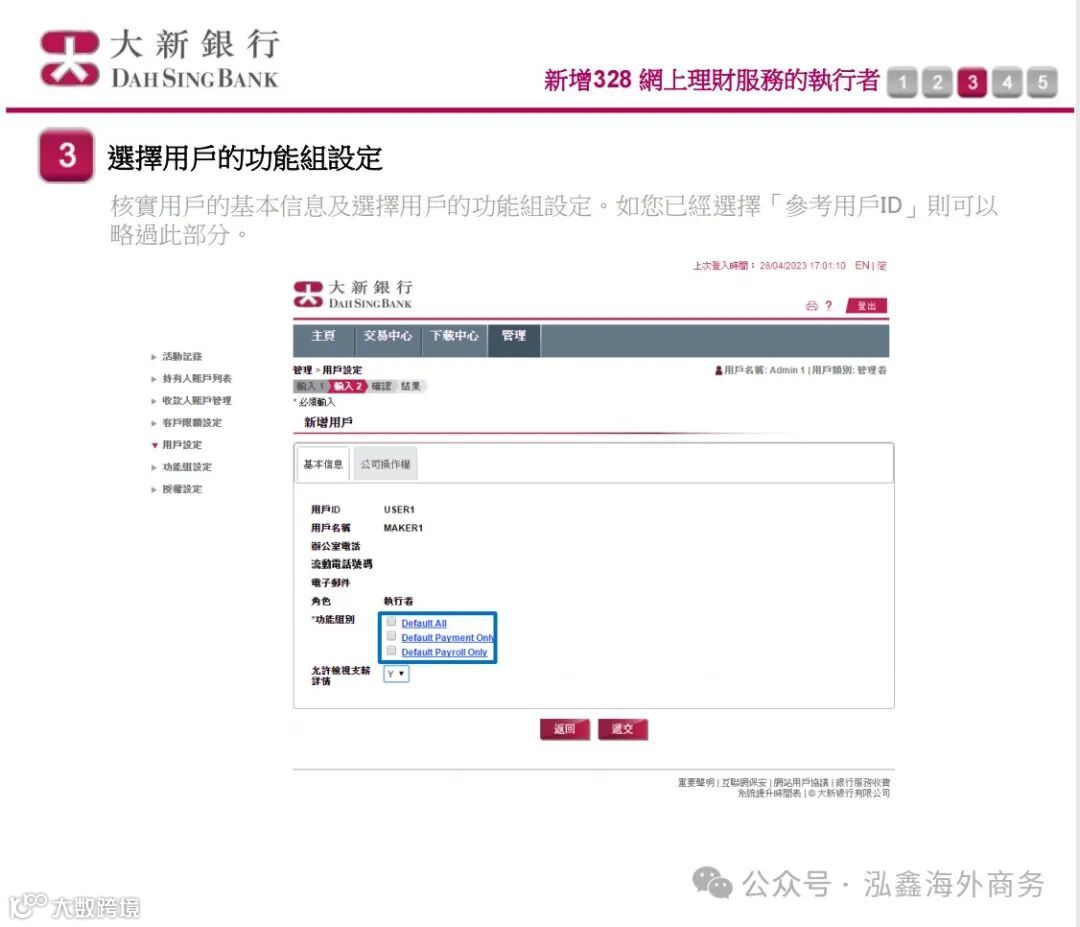1080x927 pixels.
Task: Open help via the question mark icon
Action: [x=829, y=306]
